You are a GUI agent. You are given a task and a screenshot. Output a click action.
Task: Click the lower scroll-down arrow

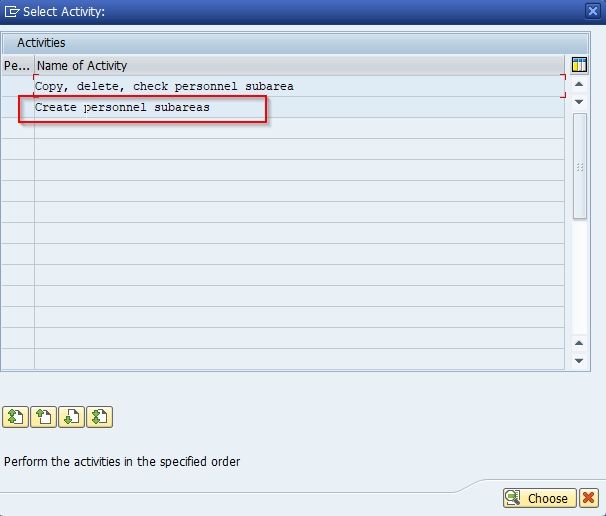click(579, 361)
